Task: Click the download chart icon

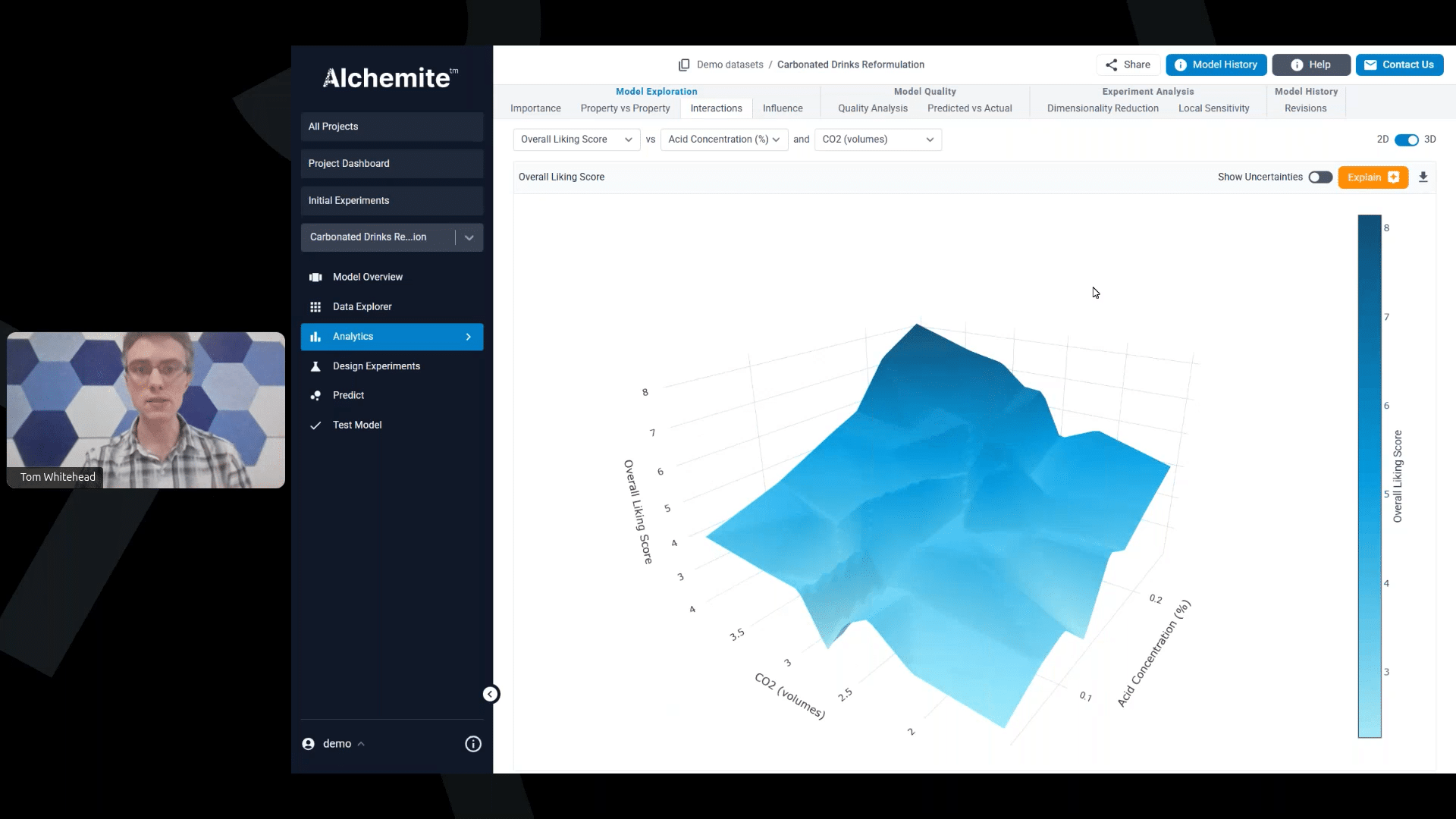Action: click(1423, 177)
